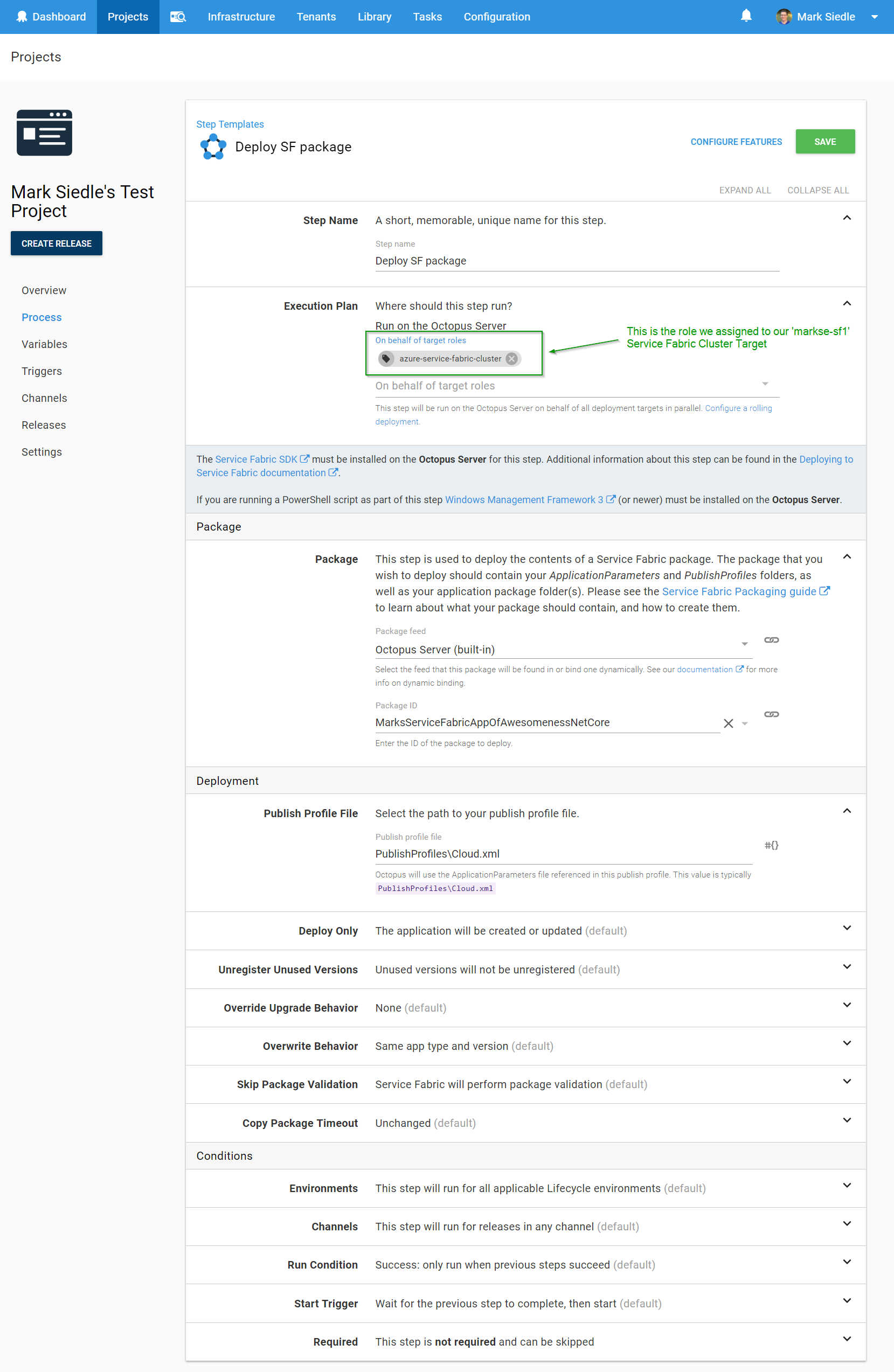Click the SAVE button
Image resolution: width=894 pixels, height=1372 pixels.
coord(825,141)
